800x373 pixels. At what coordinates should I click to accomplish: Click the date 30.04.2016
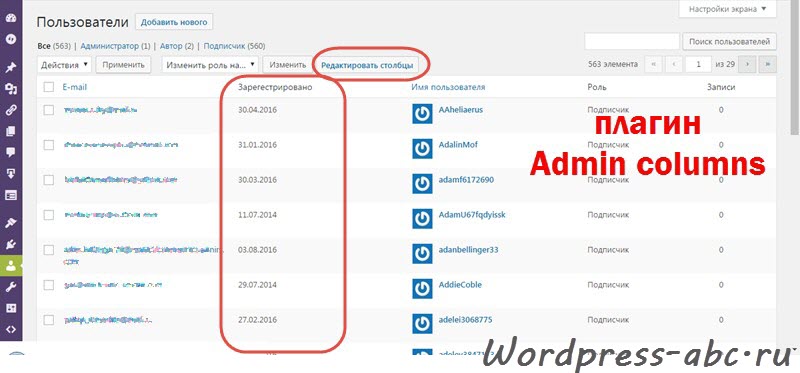pyautogui.click(x=258, y=110)
